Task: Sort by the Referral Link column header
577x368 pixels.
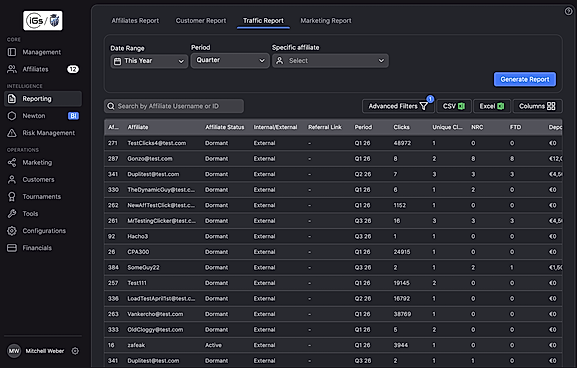Action: (325, 127)
